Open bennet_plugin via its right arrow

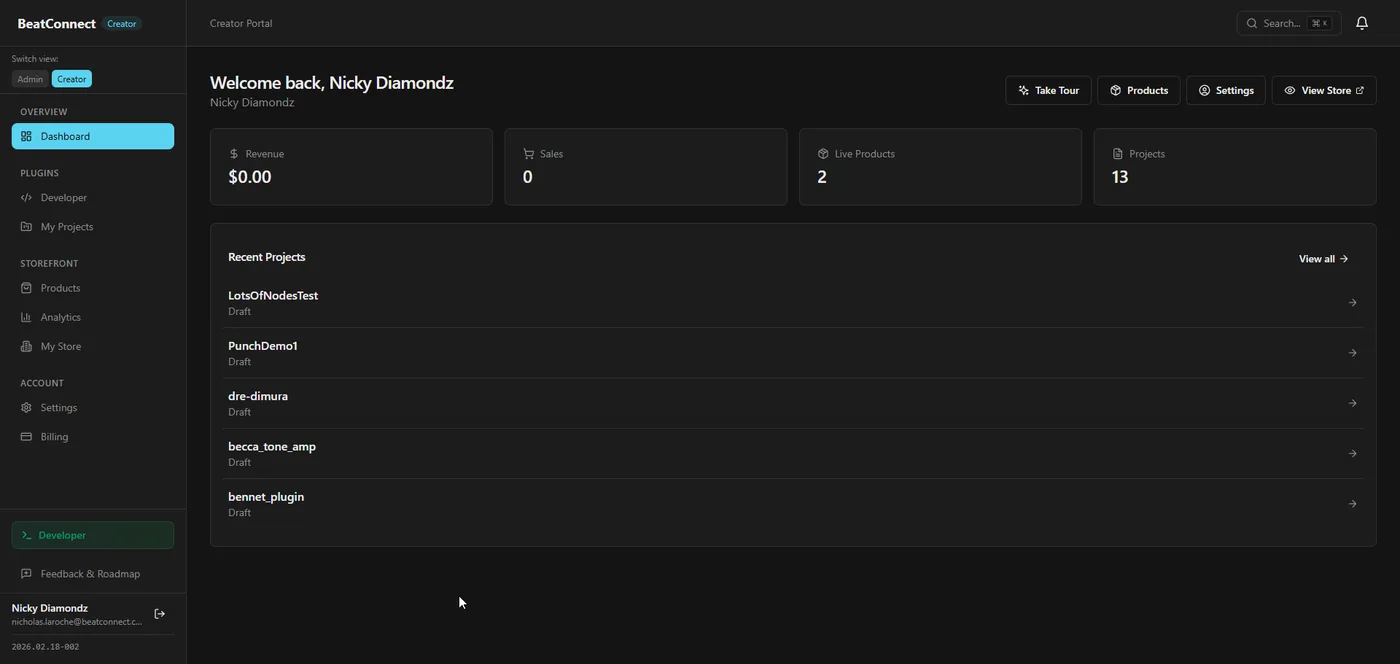click(1351, 503)
